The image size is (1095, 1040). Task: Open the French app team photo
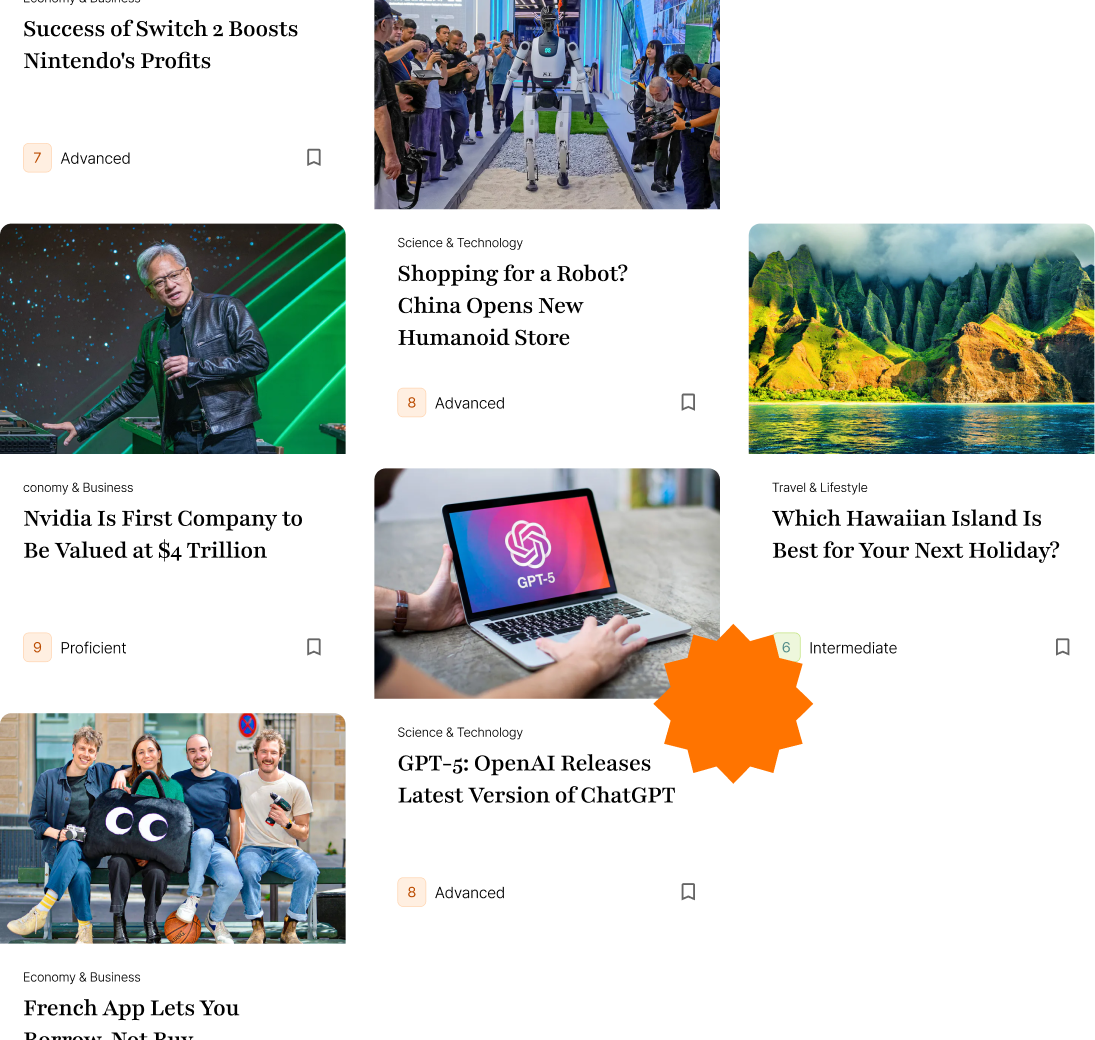coord(172,828)
